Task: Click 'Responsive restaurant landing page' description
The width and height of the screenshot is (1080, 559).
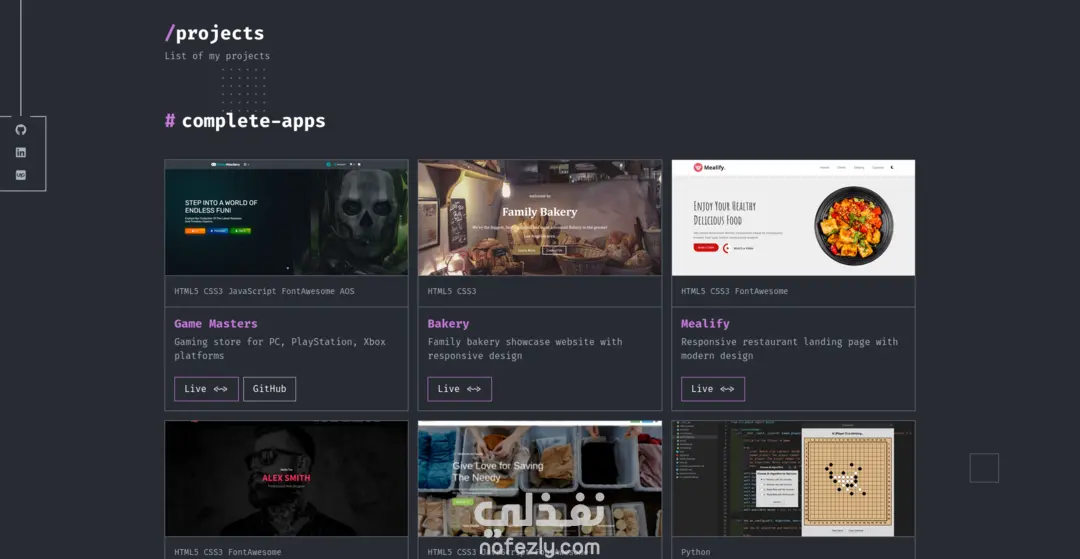Action: click(x=789, y=349)
